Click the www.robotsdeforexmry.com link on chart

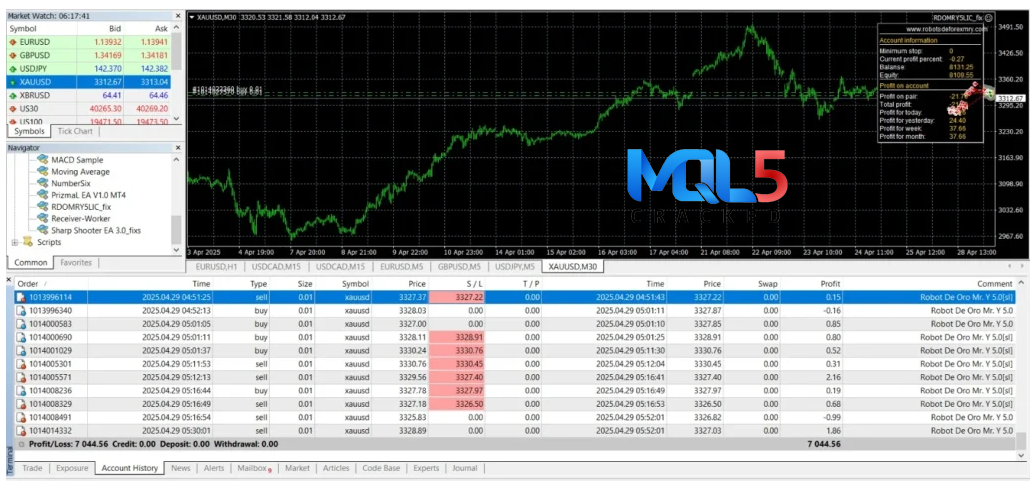(947, 29)
